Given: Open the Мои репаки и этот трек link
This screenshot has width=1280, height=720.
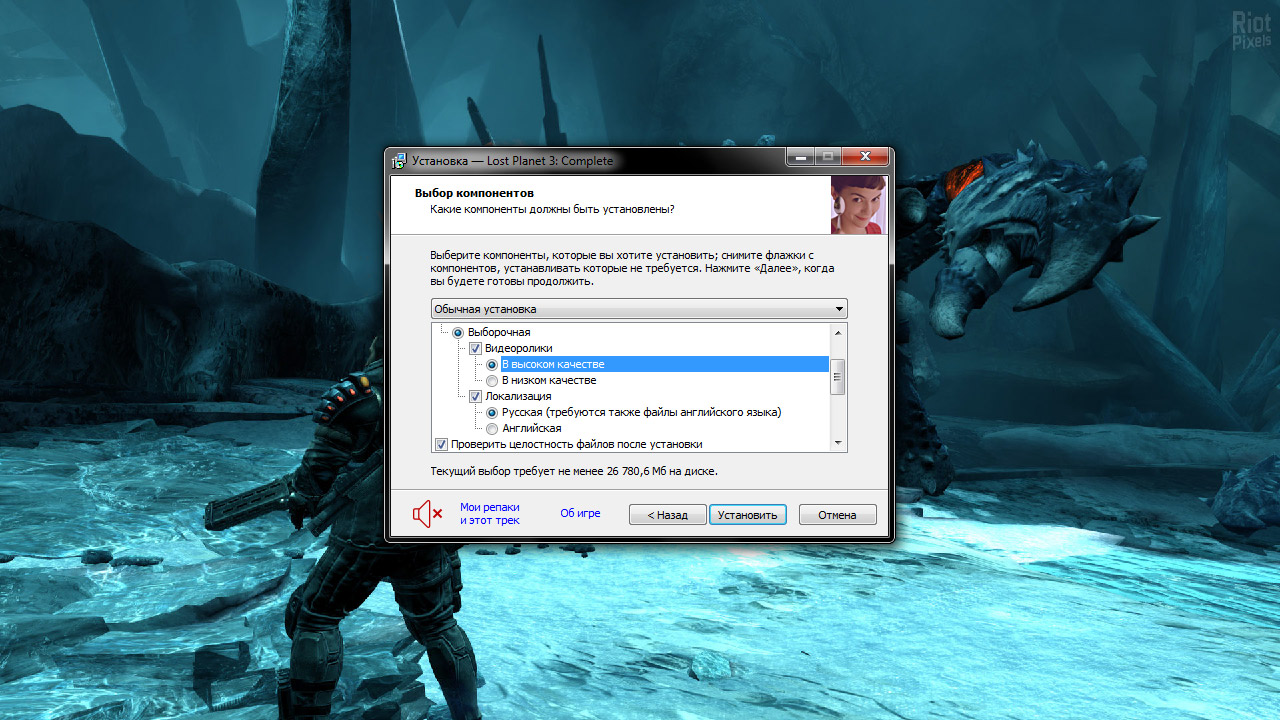Looking at the screenshot, I should [489, 514].
